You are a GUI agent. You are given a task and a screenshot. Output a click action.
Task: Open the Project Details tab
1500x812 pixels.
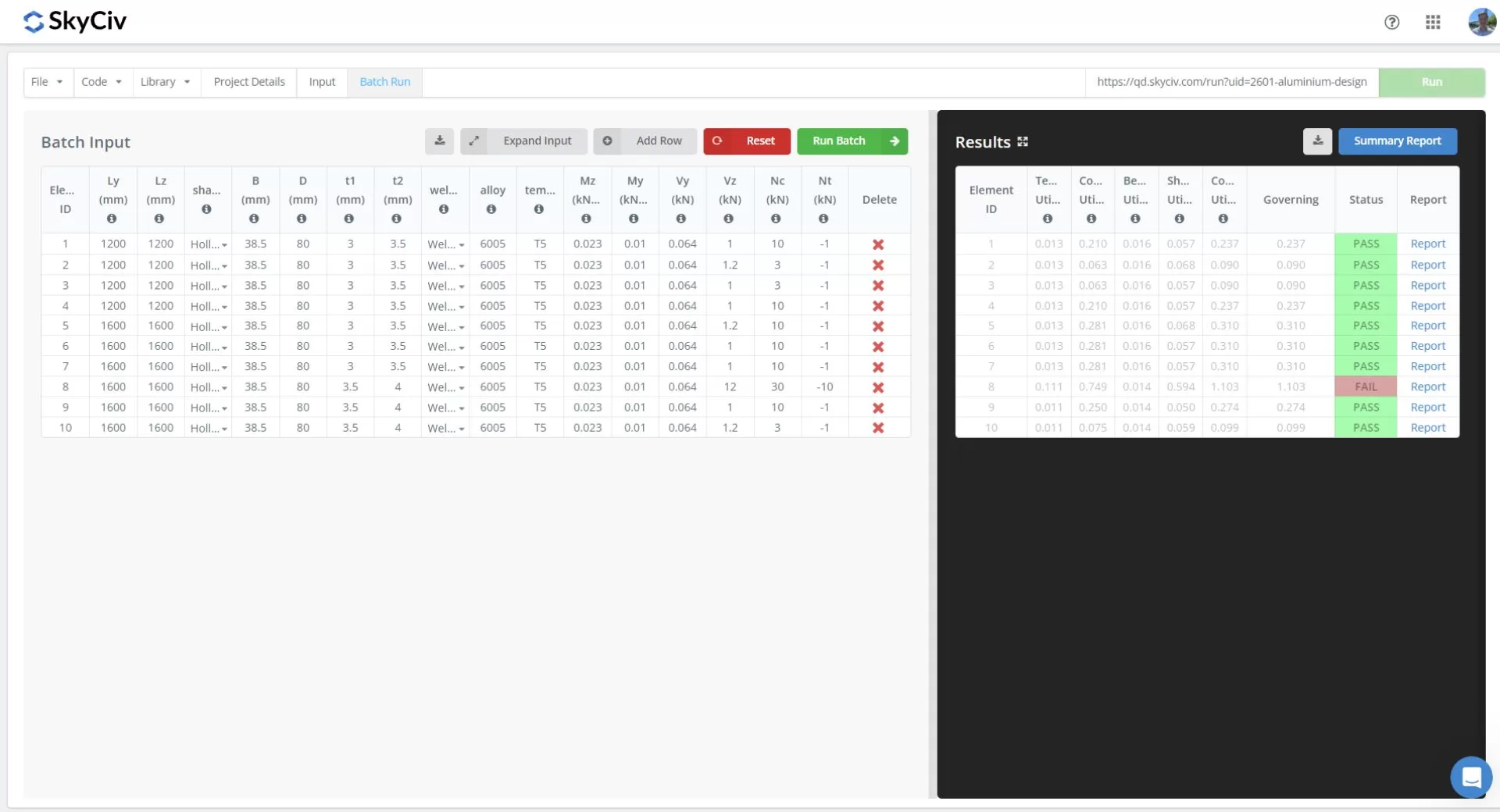[249, 82]
